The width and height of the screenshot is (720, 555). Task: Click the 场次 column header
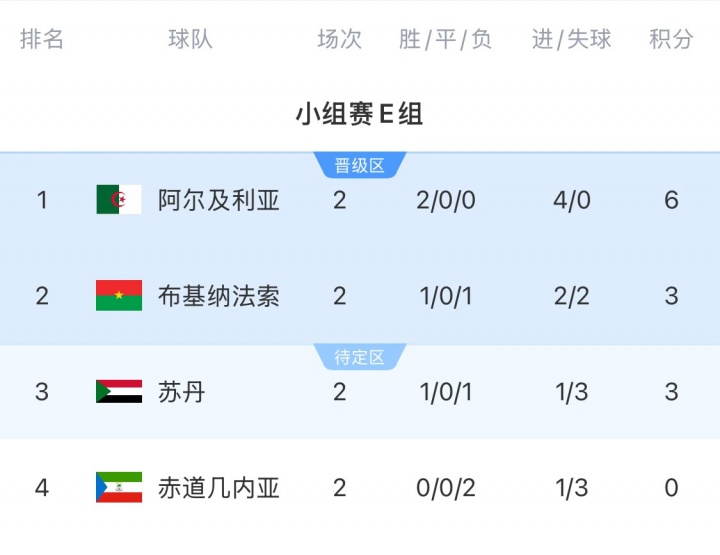[339, 39]
